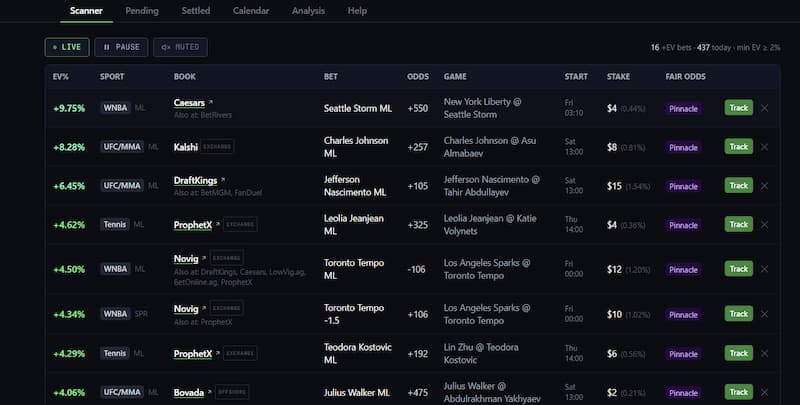Click the OFFSHORE badge beside Bovada
Viewport: 800px width, 405px height.
tap(232, 392)
